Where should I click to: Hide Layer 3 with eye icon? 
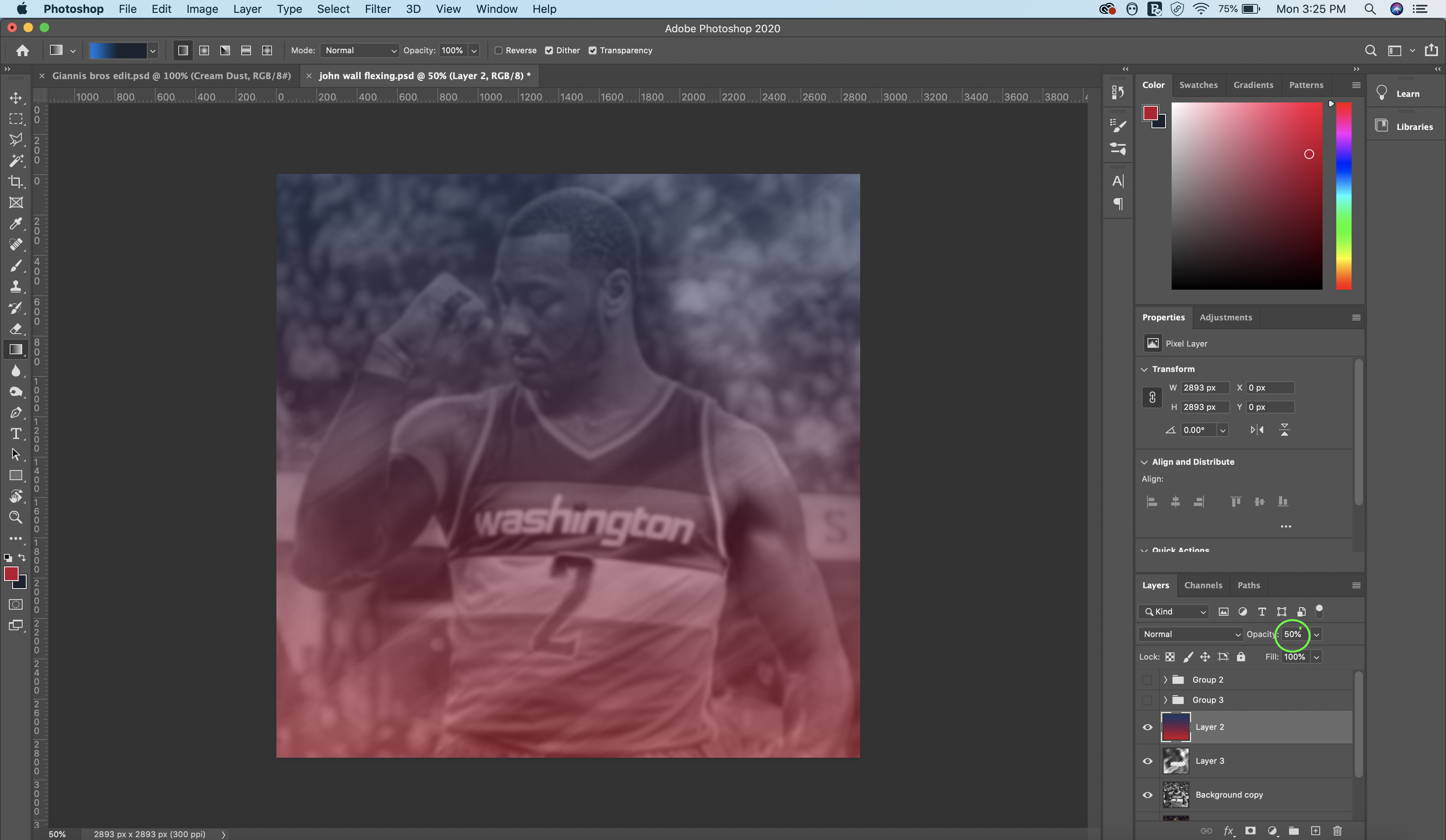1147,761
